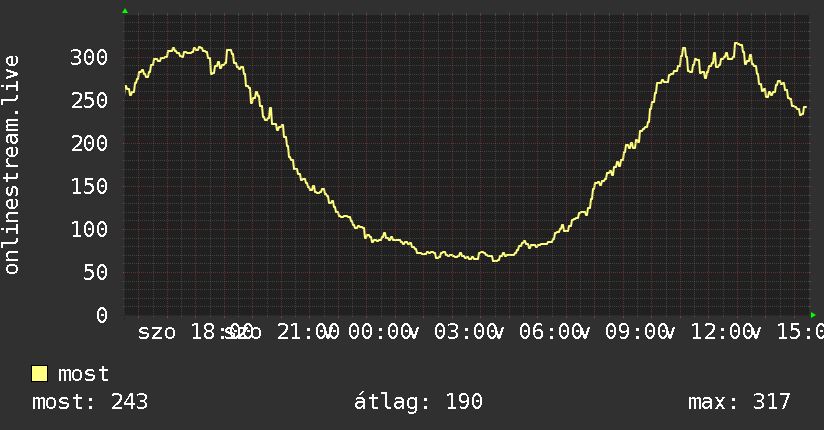Click the 06:00 time axis label
The image size is (824, 430).
(x=551, y=332)
